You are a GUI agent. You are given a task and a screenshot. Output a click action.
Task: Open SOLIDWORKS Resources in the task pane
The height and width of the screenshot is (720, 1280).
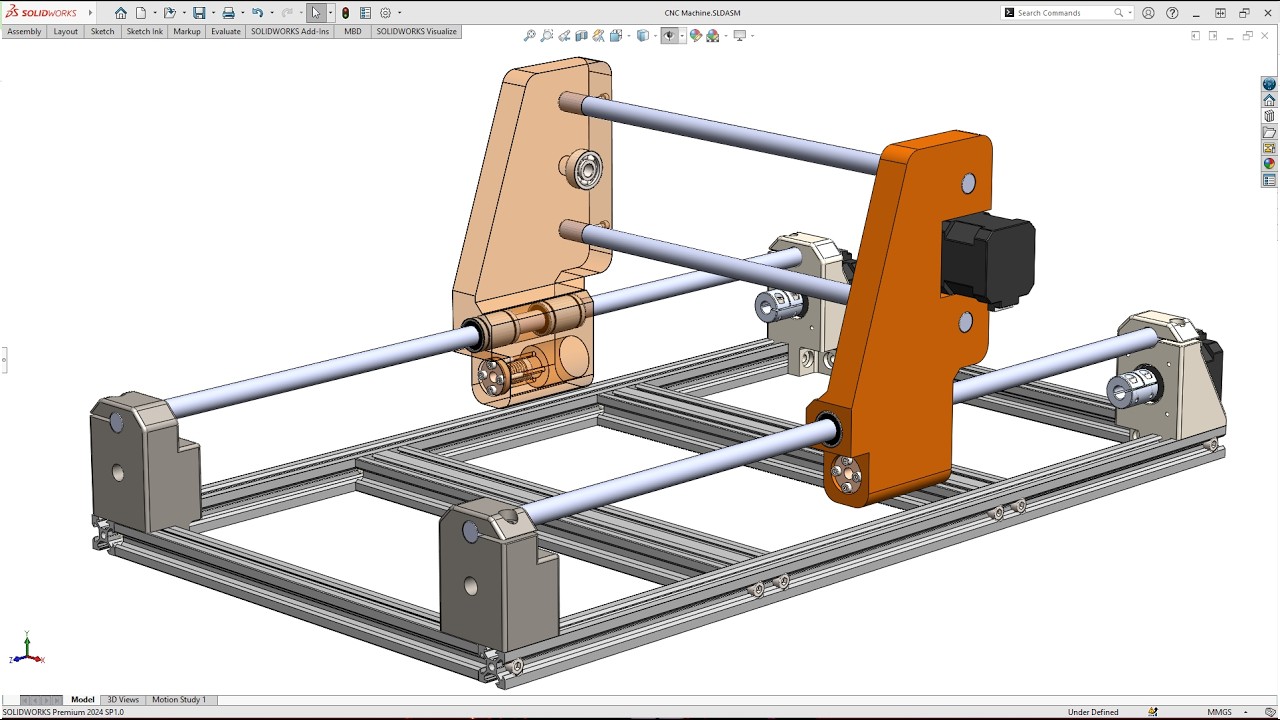pyautogui.click(x=1269, y=101)
